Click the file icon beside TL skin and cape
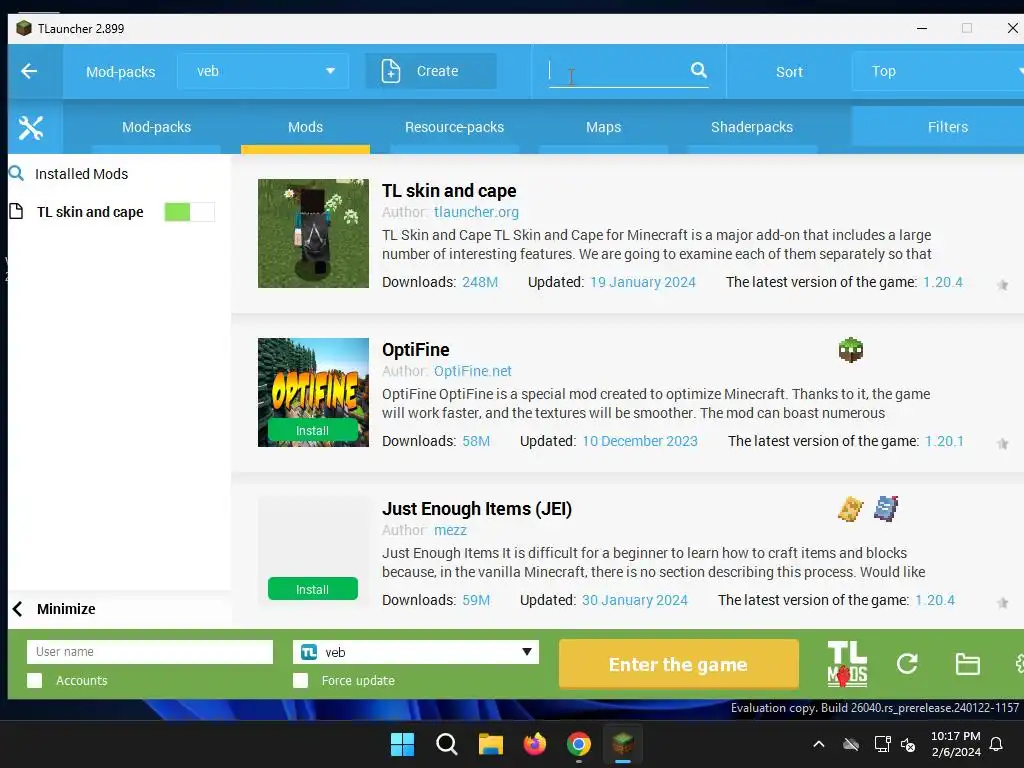 coord(16,212)
